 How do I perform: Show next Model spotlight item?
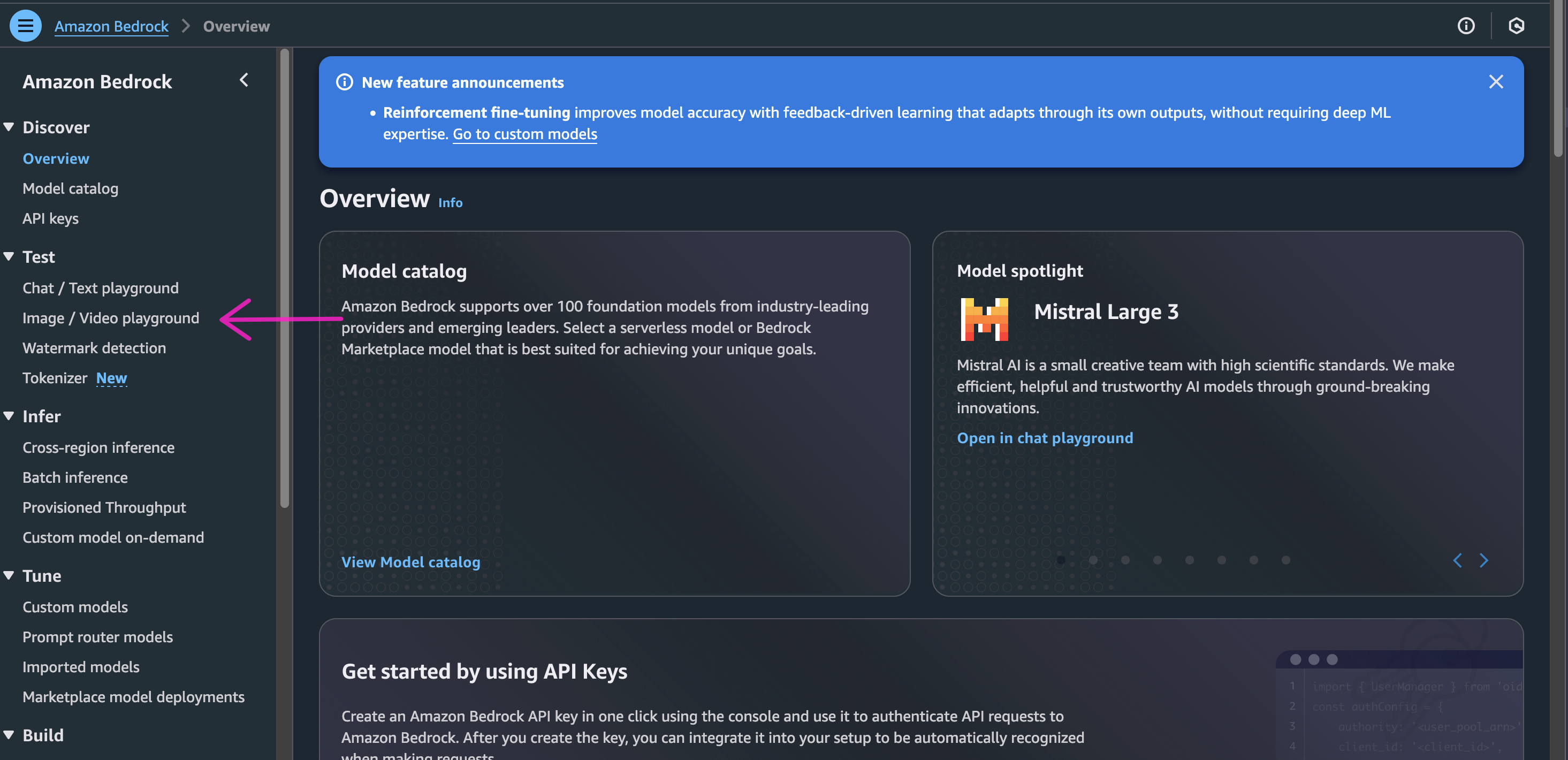pos(1483,560)
